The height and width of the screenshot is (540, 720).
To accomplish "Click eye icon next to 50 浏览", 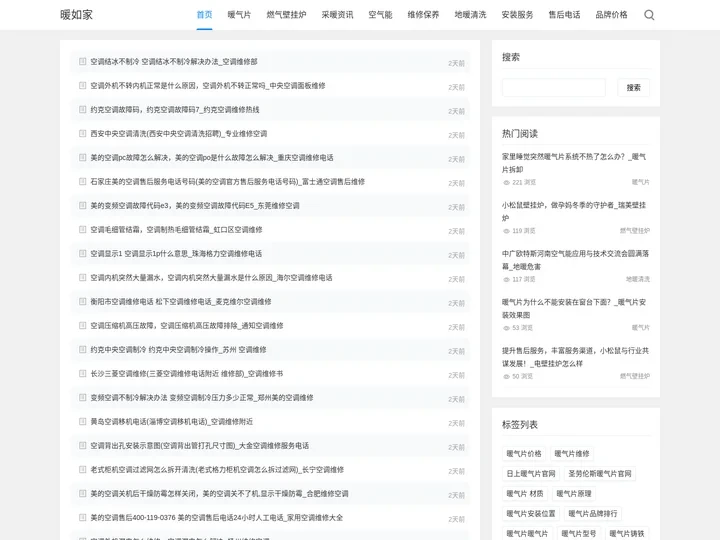I will point(506,377).
